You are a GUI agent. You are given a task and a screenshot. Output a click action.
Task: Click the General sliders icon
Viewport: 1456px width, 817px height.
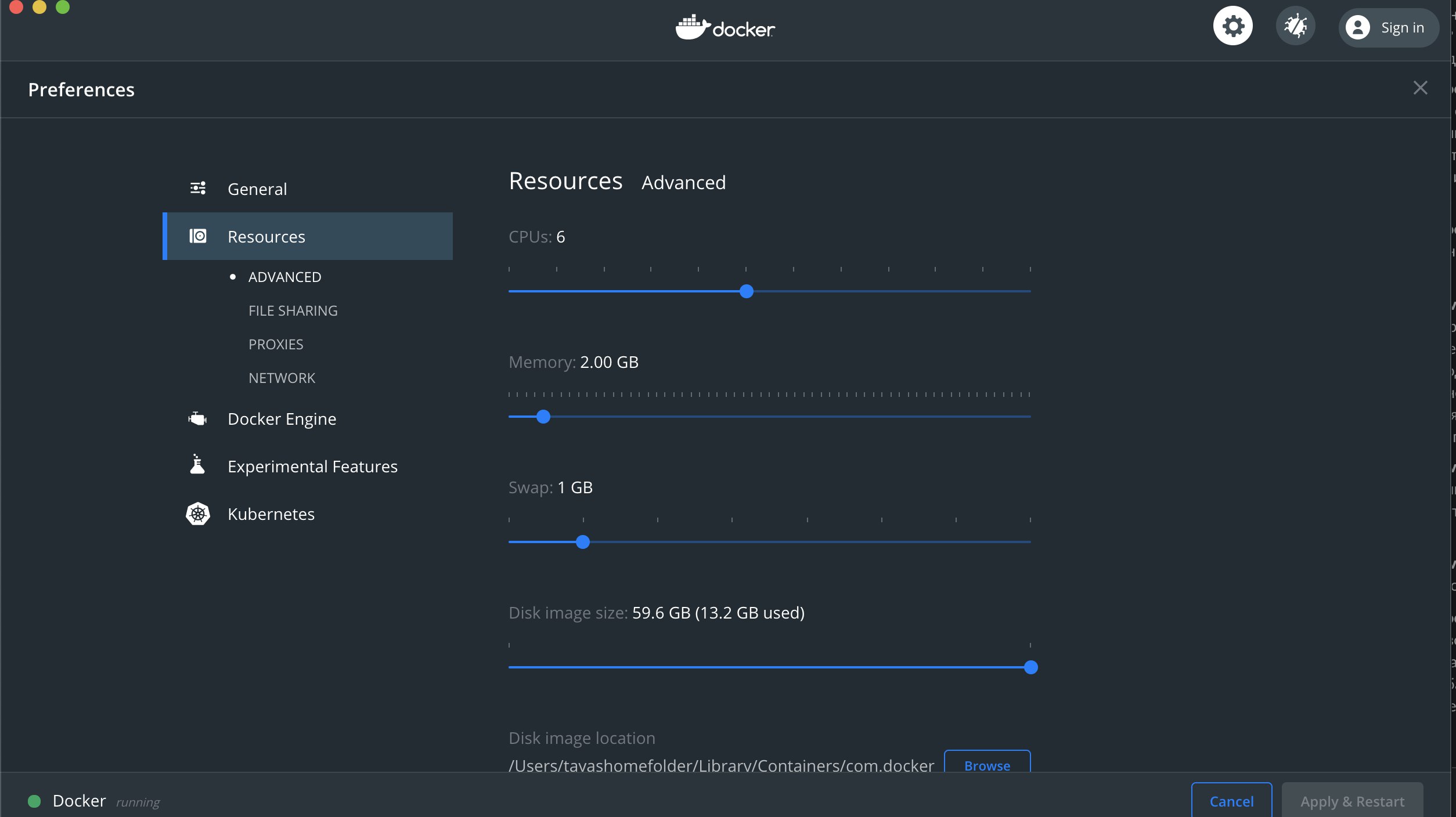198,188
